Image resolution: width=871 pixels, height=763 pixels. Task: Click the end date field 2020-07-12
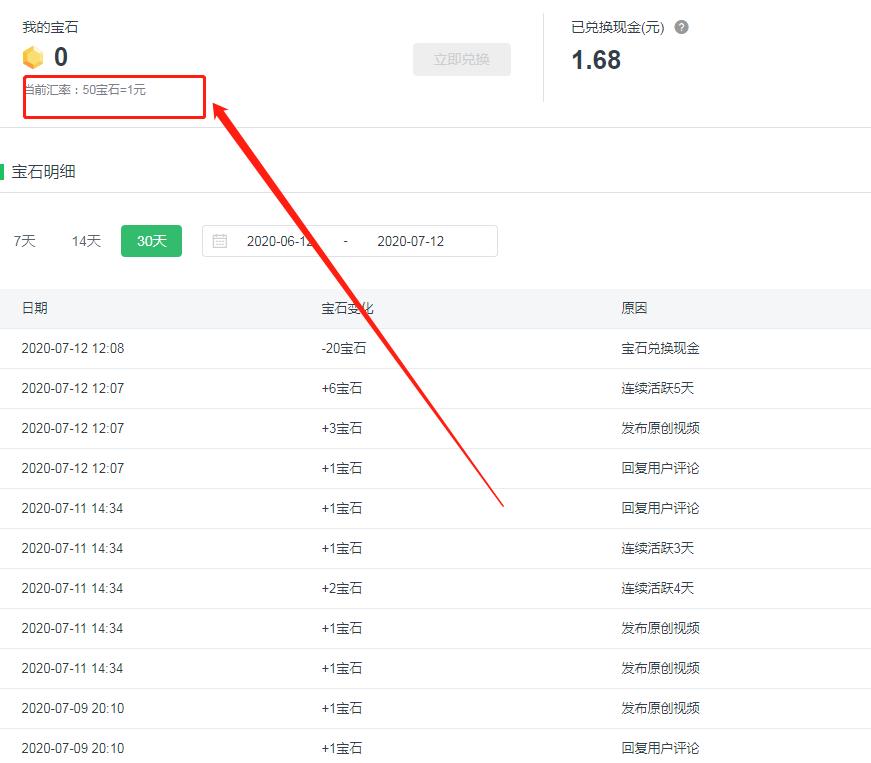point(415,240)
